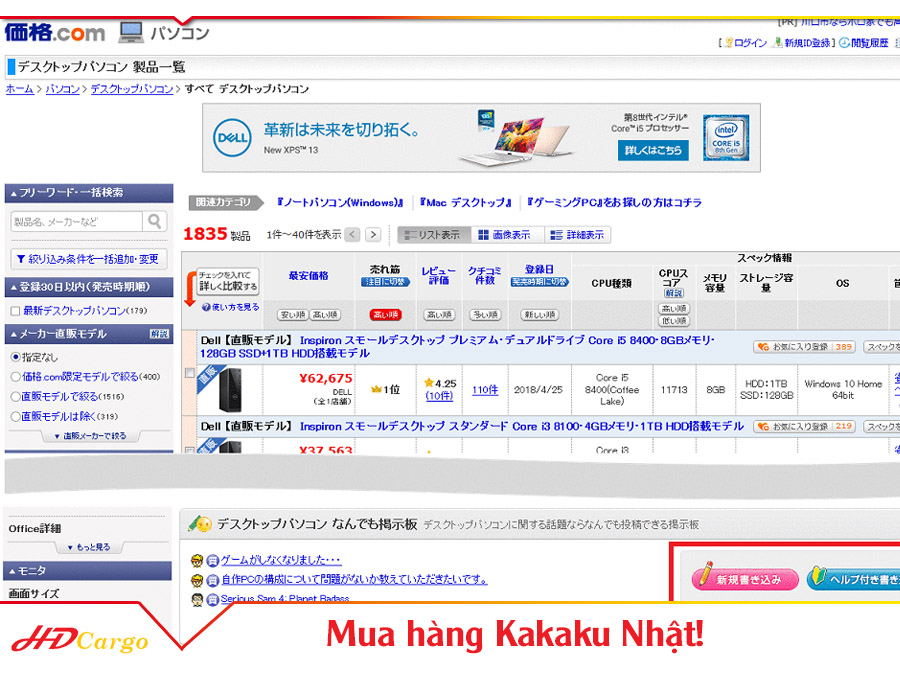Open the ノートパソコン(Windows) related category
The image size is (900, 675).
click(x=340, y=203)
